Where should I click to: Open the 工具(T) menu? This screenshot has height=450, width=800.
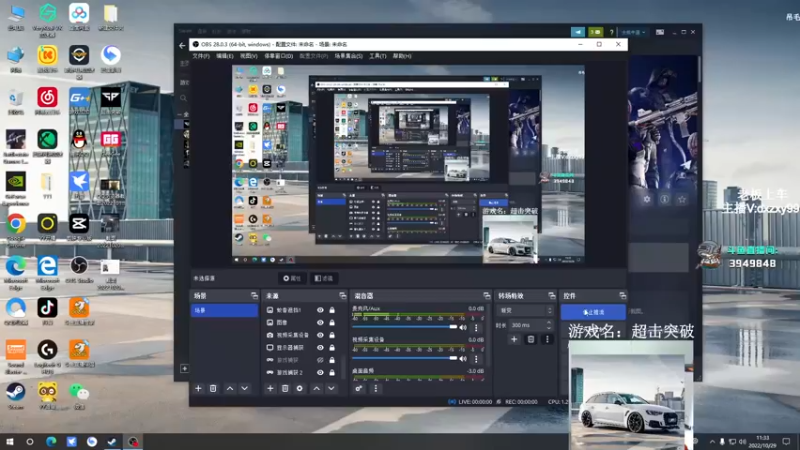click(x=378, y=56)
